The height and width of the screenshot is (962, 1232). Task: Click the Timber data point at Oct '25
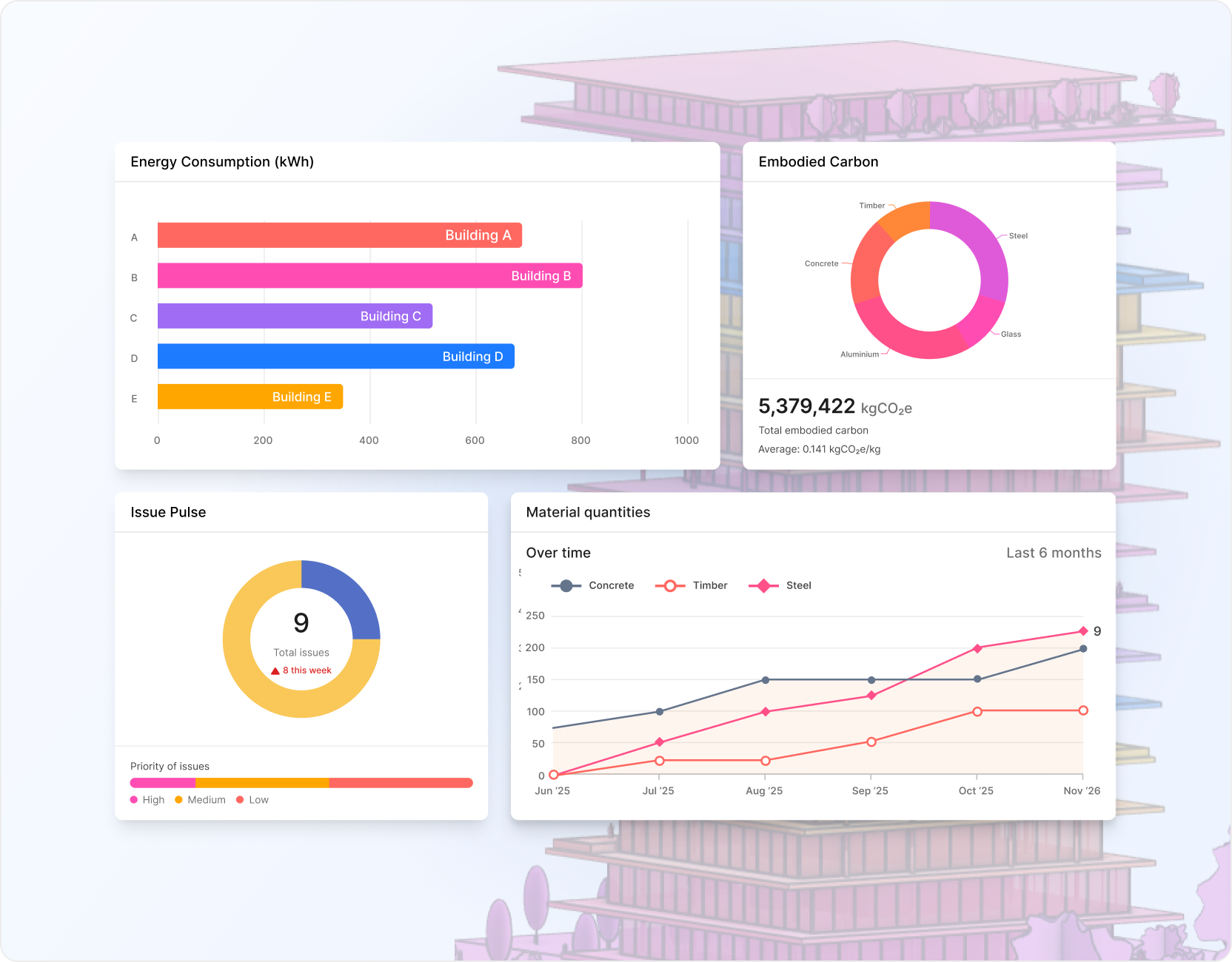[x=977, y=712]
